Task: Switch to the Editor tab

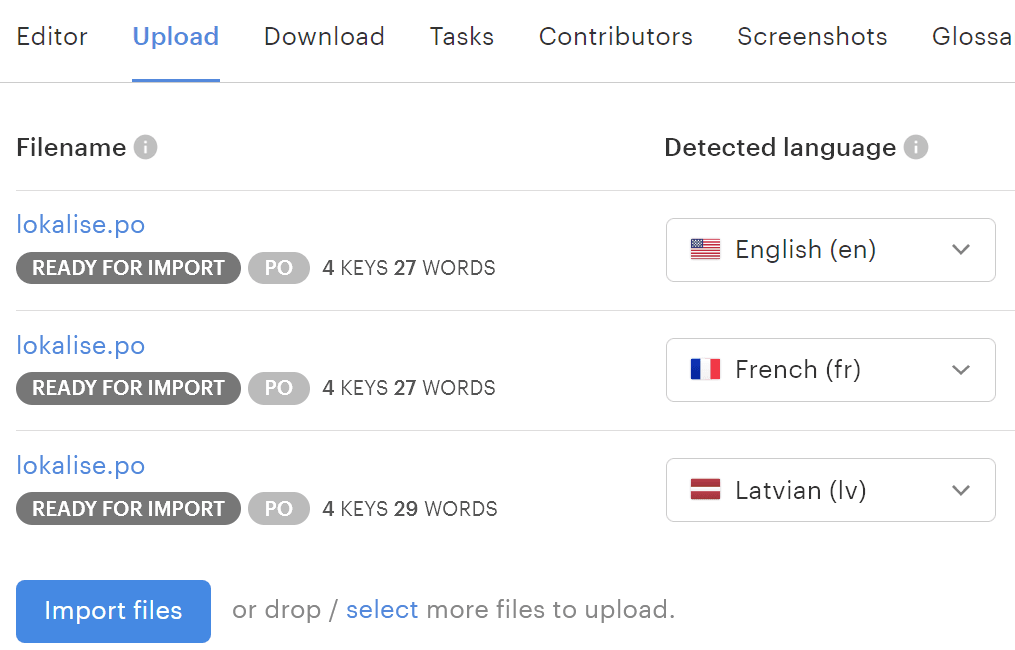Action: tap(52, 37)
